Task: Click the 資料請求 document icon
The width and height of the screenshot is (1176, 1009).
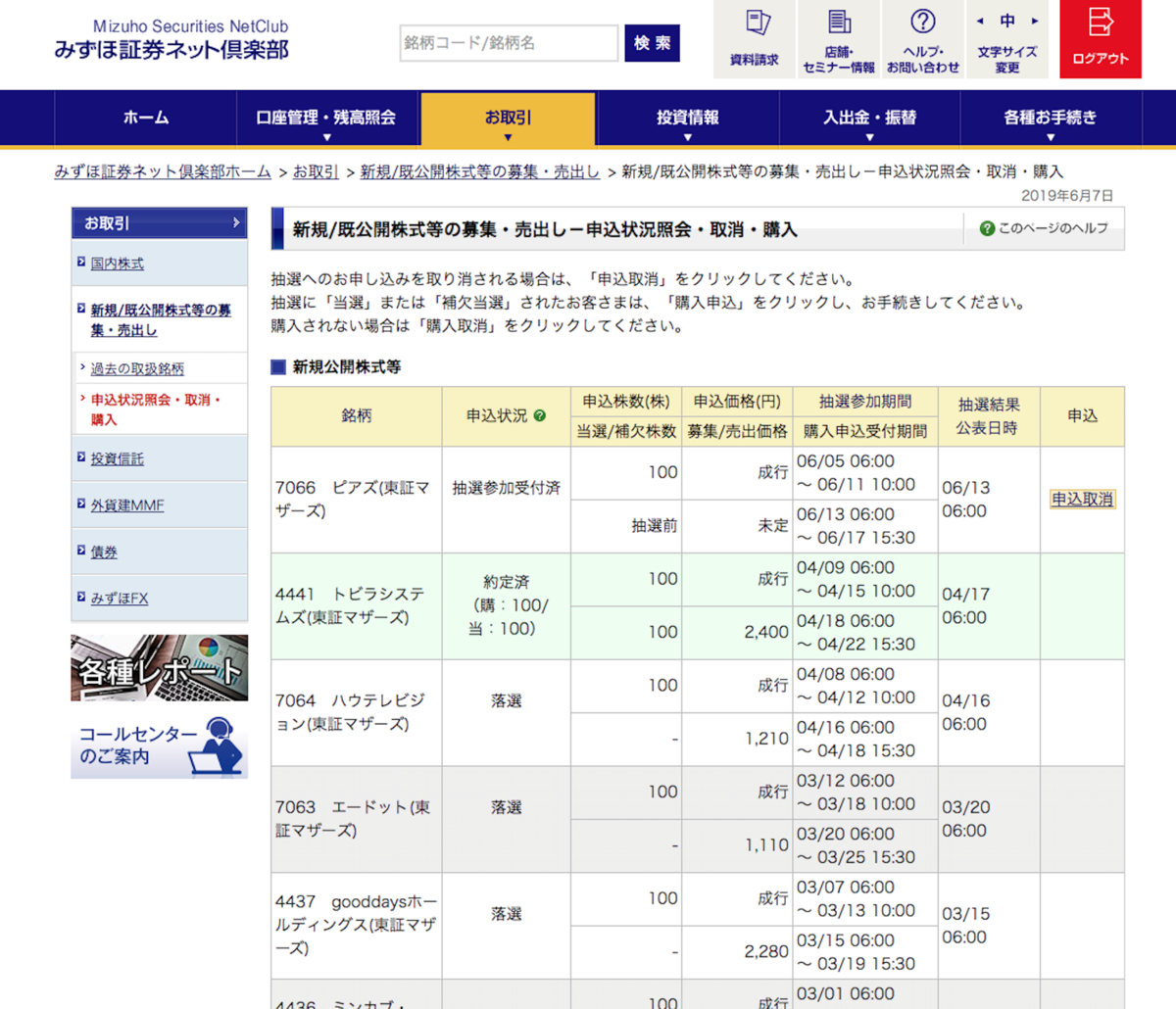Action: click(x=754, y=38)
